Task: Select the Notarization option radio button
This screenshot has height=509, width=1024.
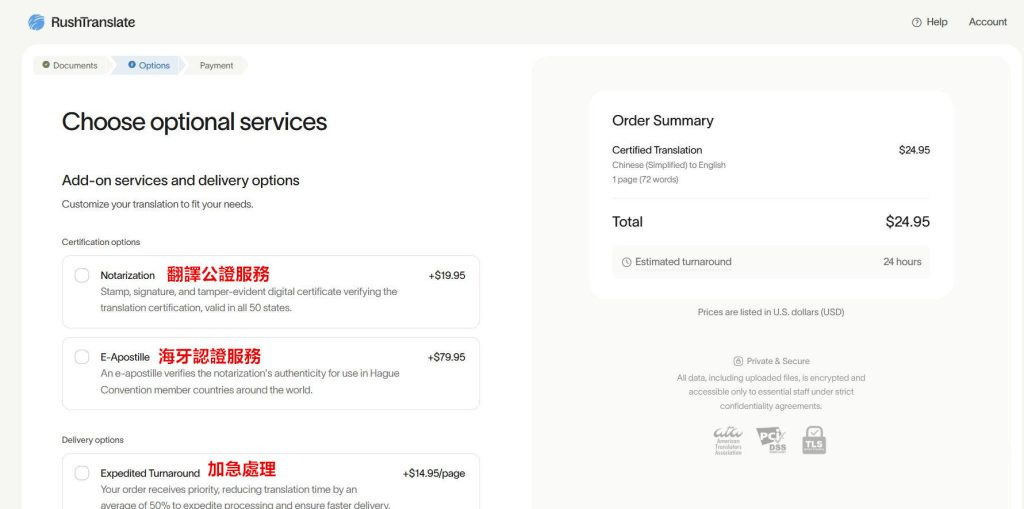Action: coord(82,275)
